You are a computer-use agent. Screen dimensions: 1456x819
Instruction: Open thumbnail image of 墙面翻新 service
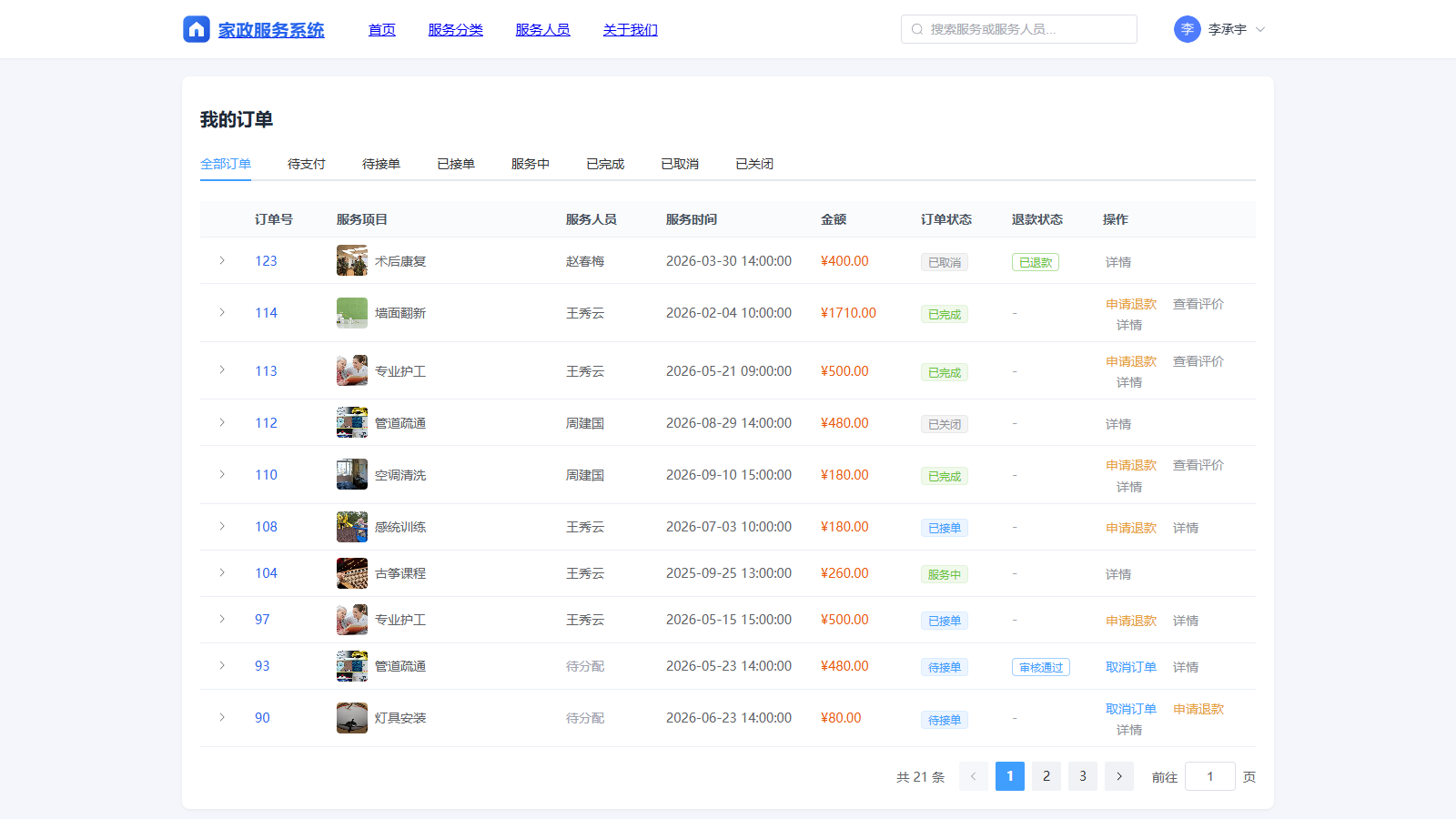352,312
